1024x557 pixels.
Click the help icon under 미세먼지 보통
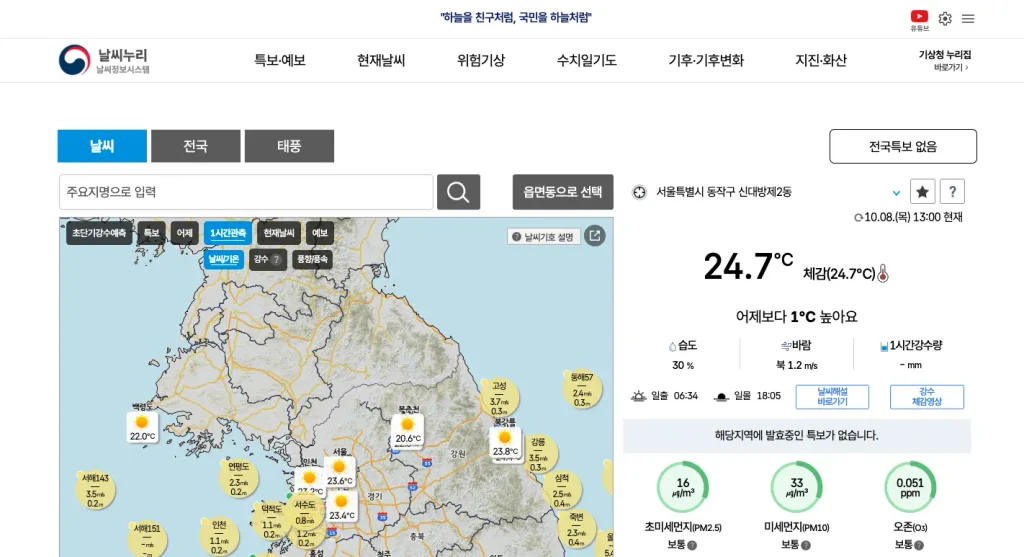805,545
